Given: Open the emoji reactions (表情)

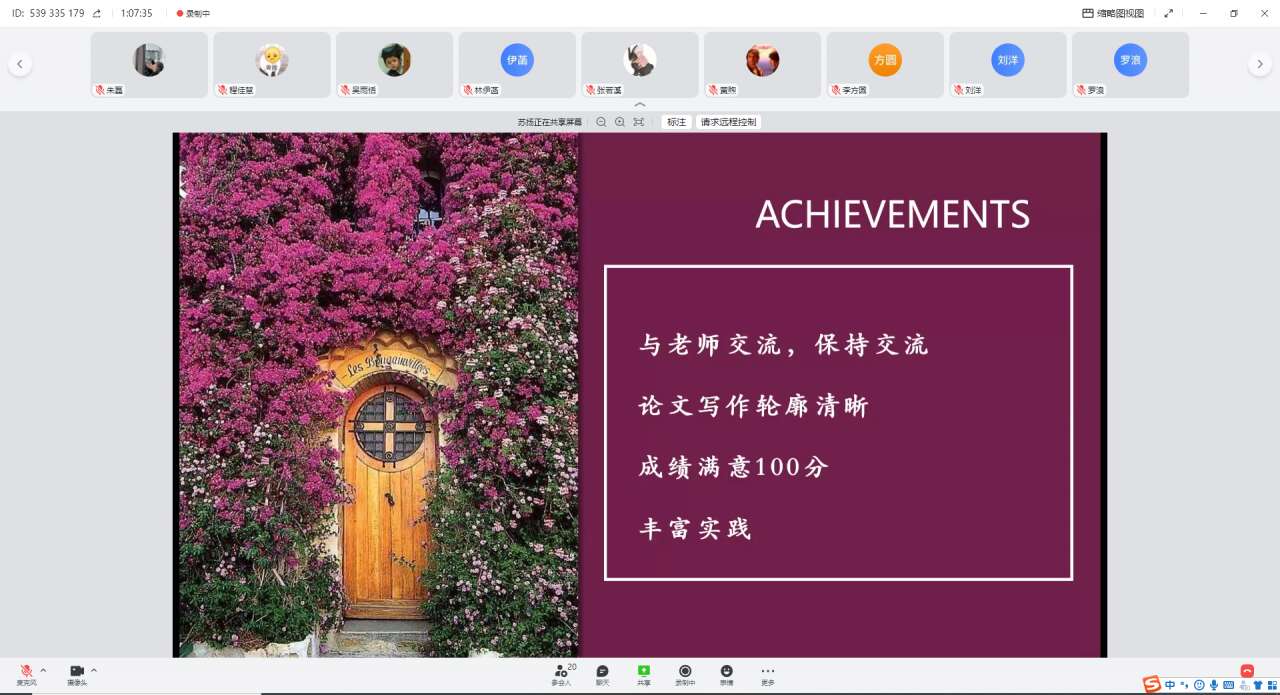Looking at the screenshot, I should [x=726, y=673].
